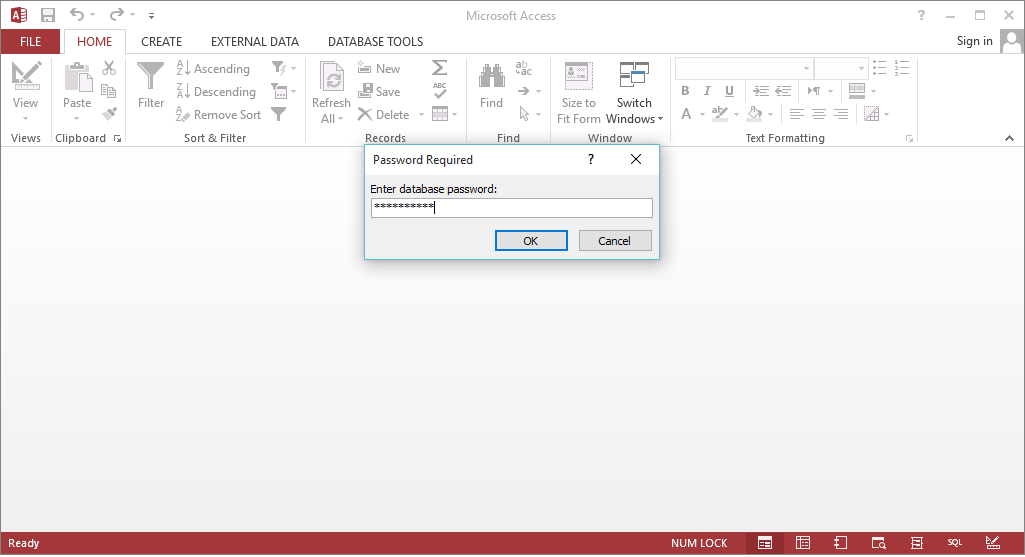Click the Save icon in quick access toolbar
The width and height of the screenshot is (1025, 557).
click(x=47, y=15)
